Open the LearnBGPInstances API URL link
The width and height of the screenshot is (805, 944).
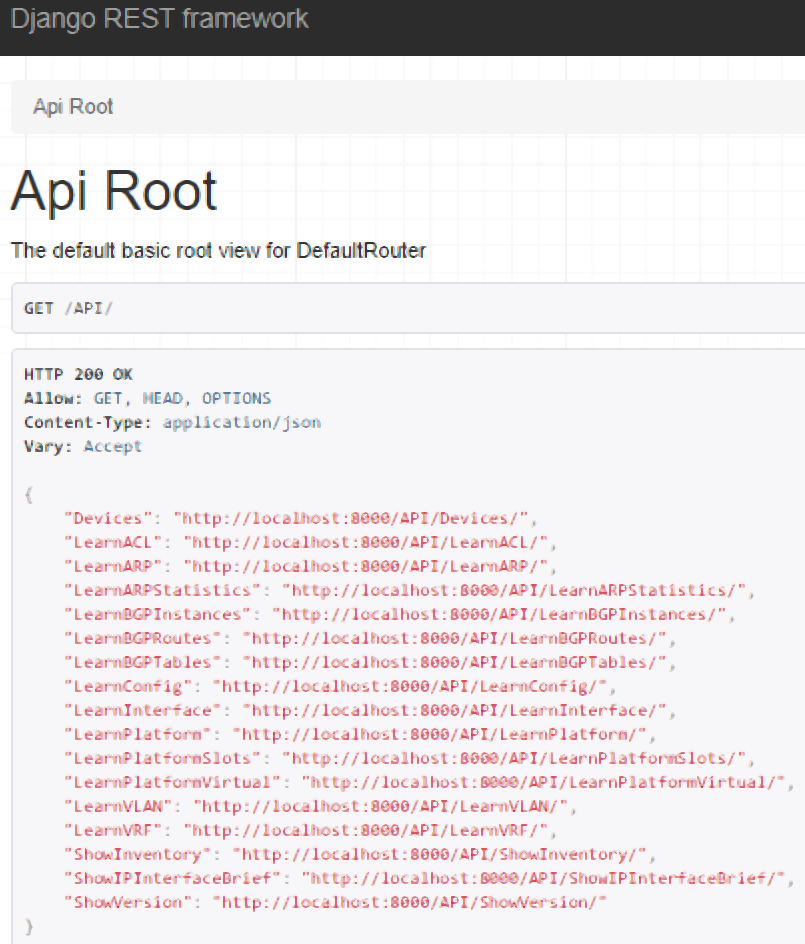coord(499,614)
